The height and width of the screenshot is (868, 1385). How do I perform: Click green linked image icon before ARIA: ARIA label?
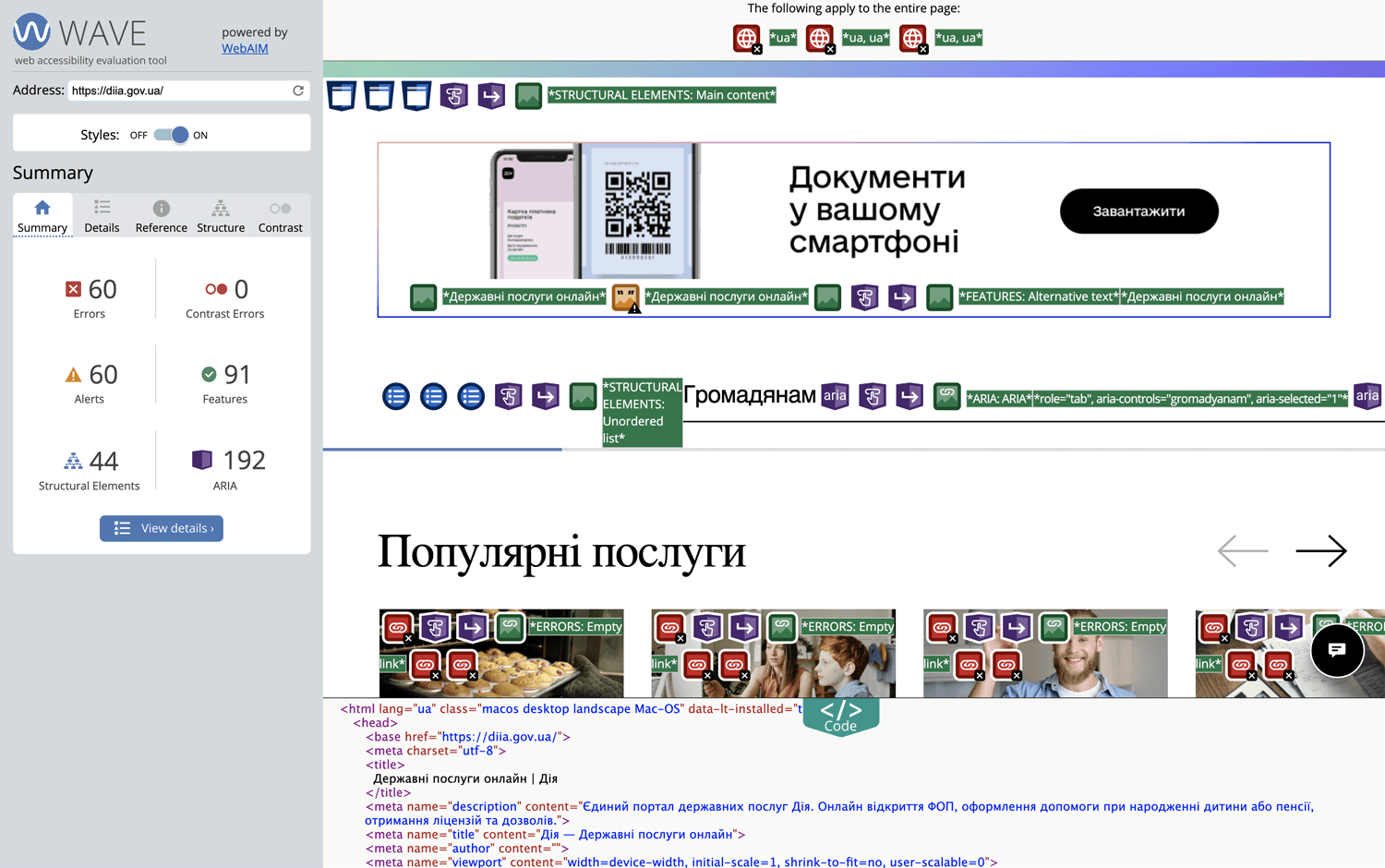946,396
